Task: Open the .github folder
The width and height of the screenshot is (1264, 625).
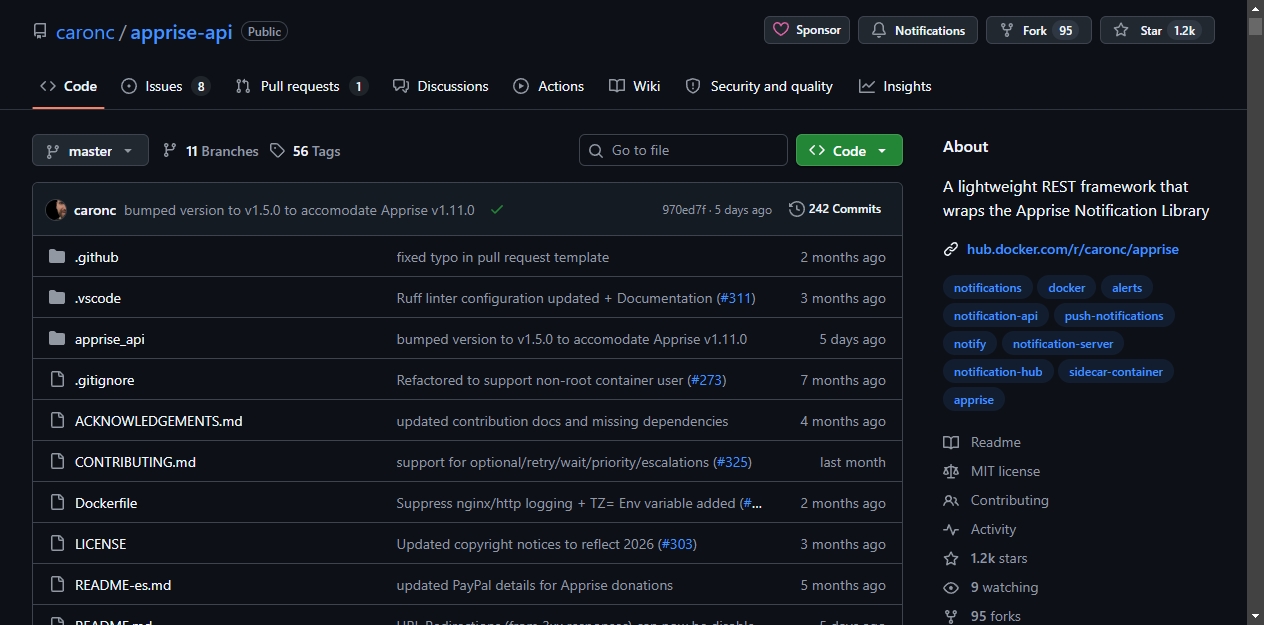Action: tap(97, 257)
